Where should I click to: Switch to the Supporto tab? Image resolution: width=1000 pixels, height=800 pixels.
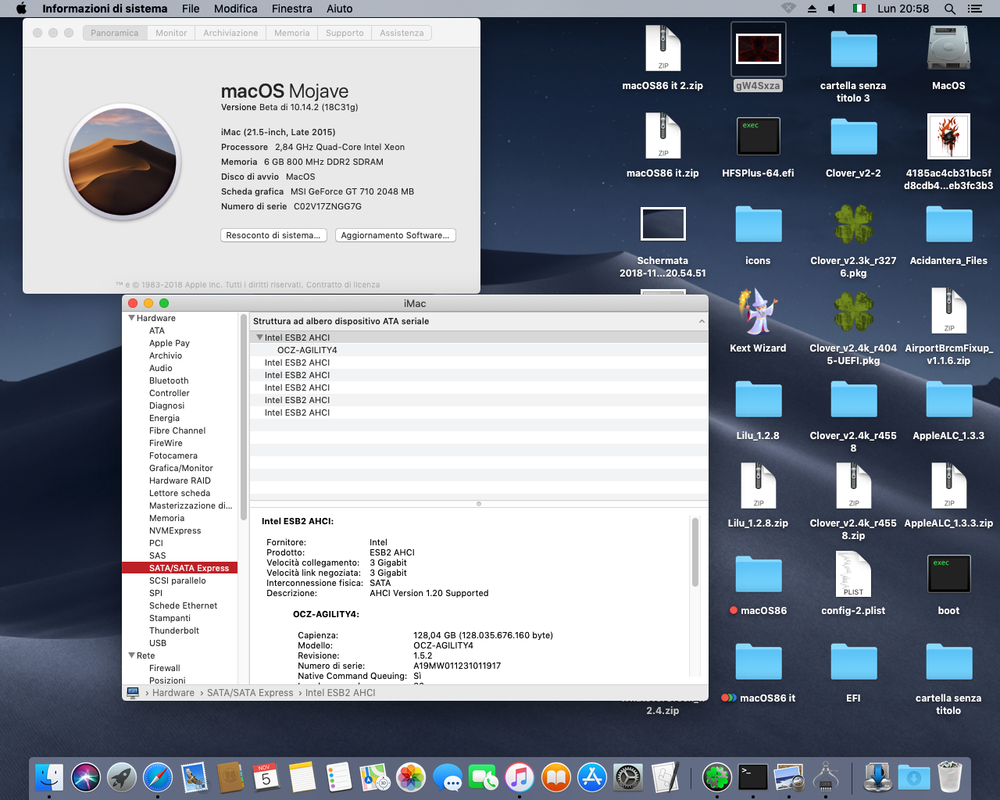click(344, 33)
